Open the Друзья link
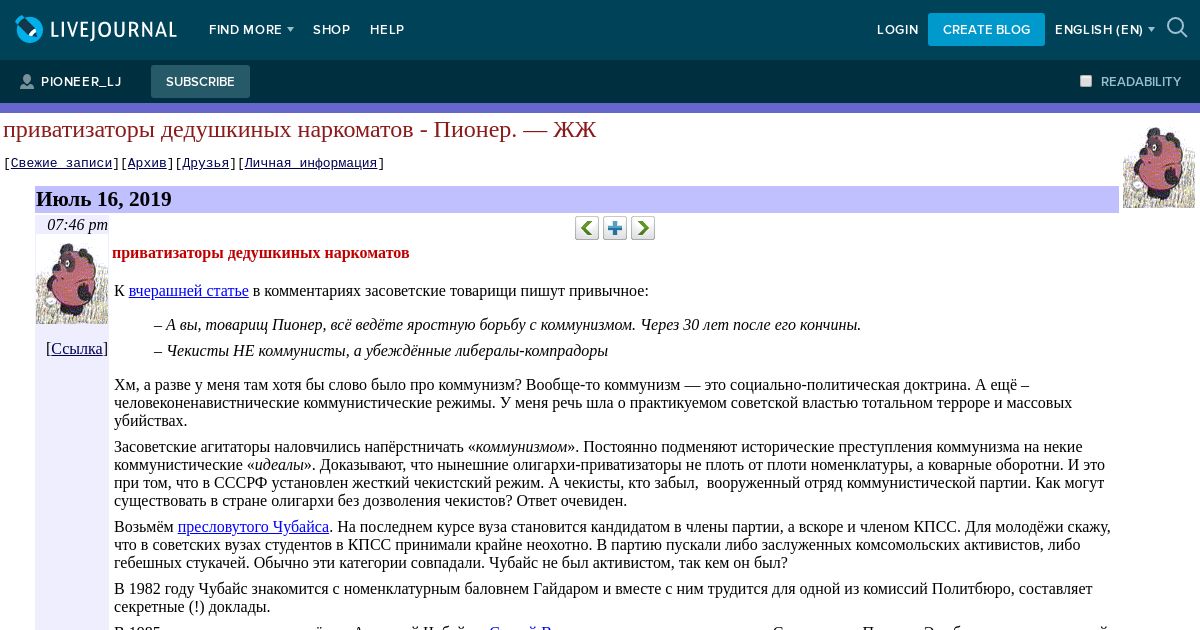The width and height of the screenshot is (1200, 630). click(x=205, y=163)
